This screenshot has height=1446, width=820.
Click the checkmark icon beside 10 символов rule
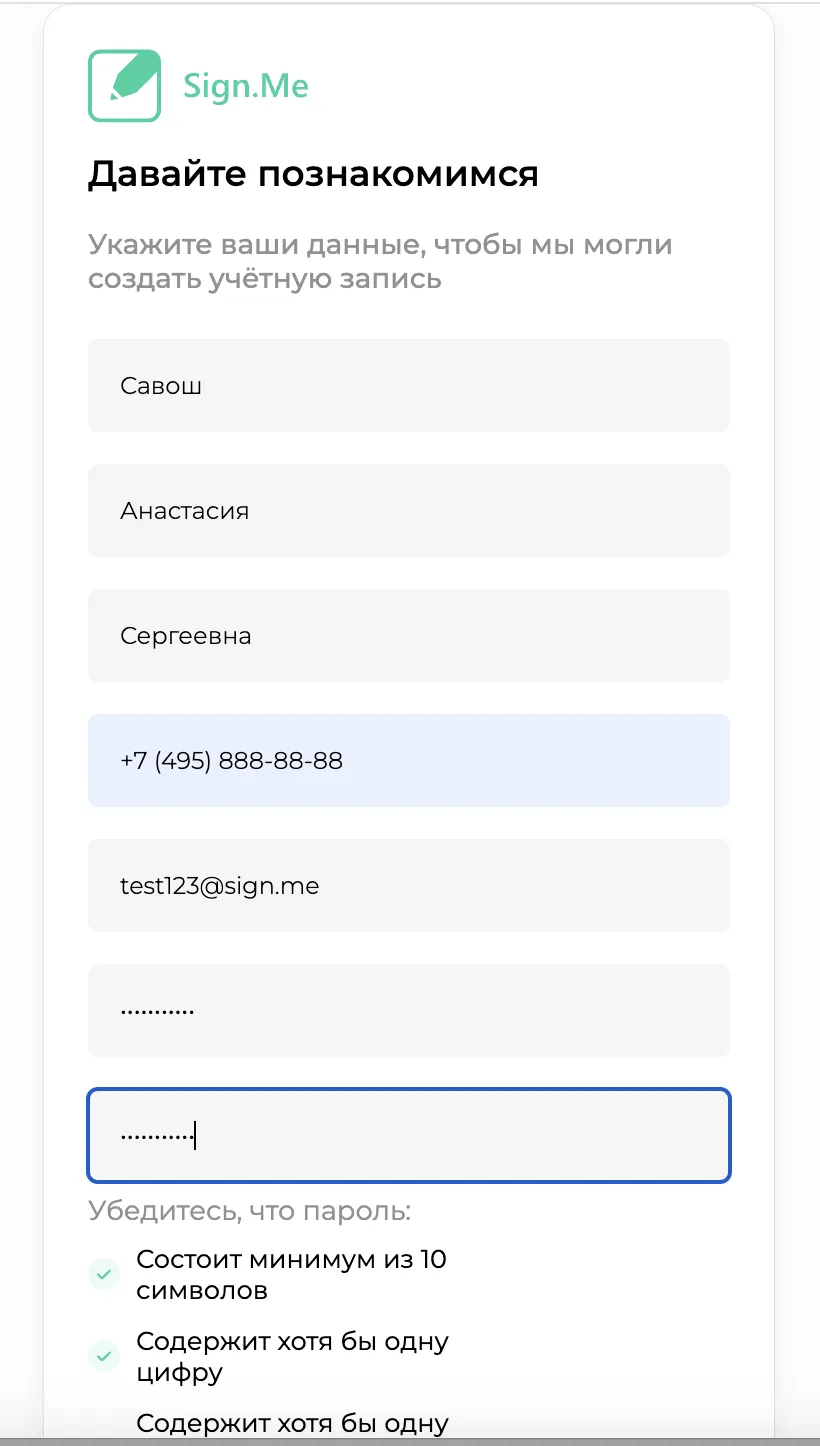point(104,1274)
